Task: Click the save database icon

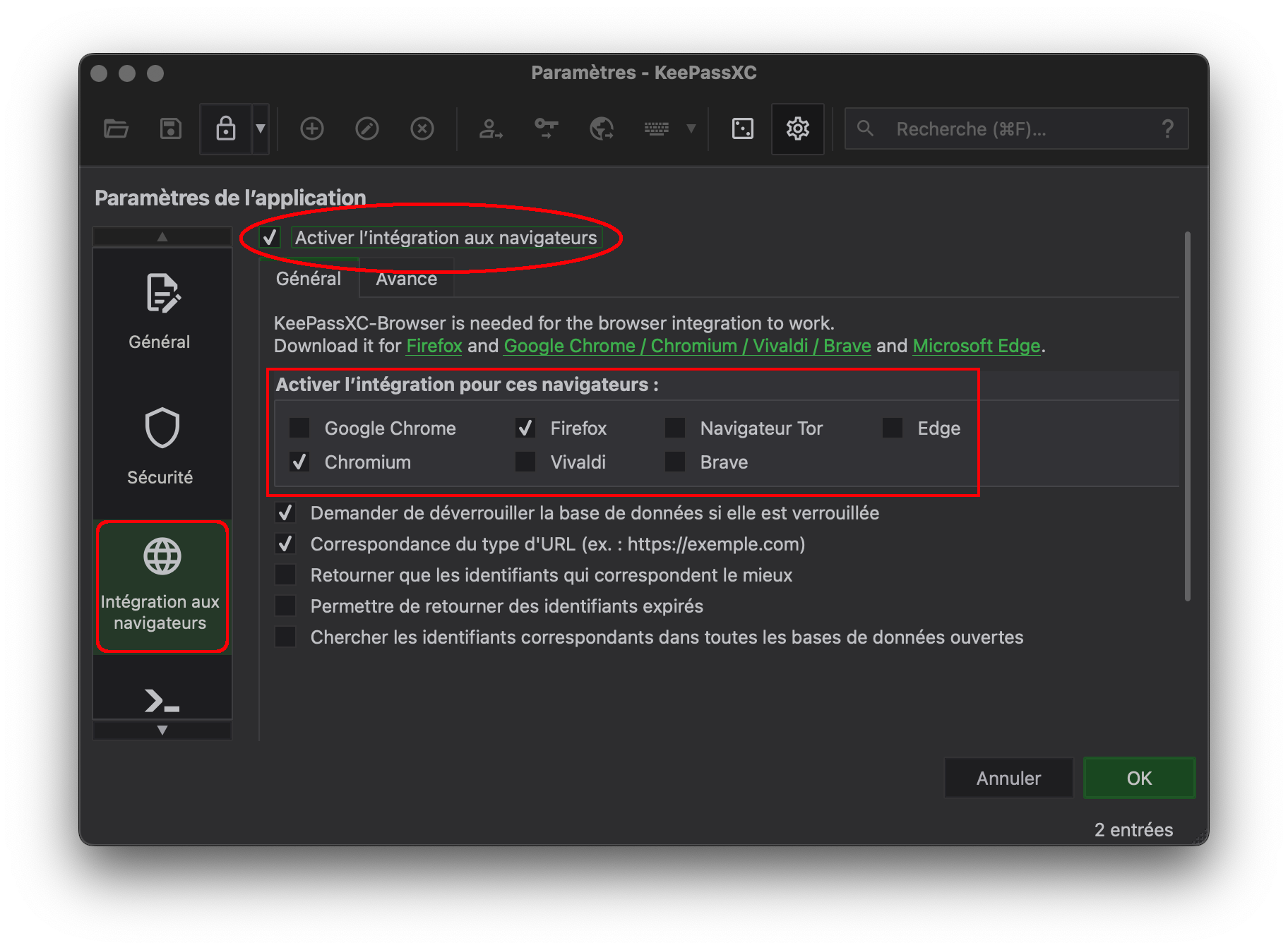Action: (x=171, y=128)
